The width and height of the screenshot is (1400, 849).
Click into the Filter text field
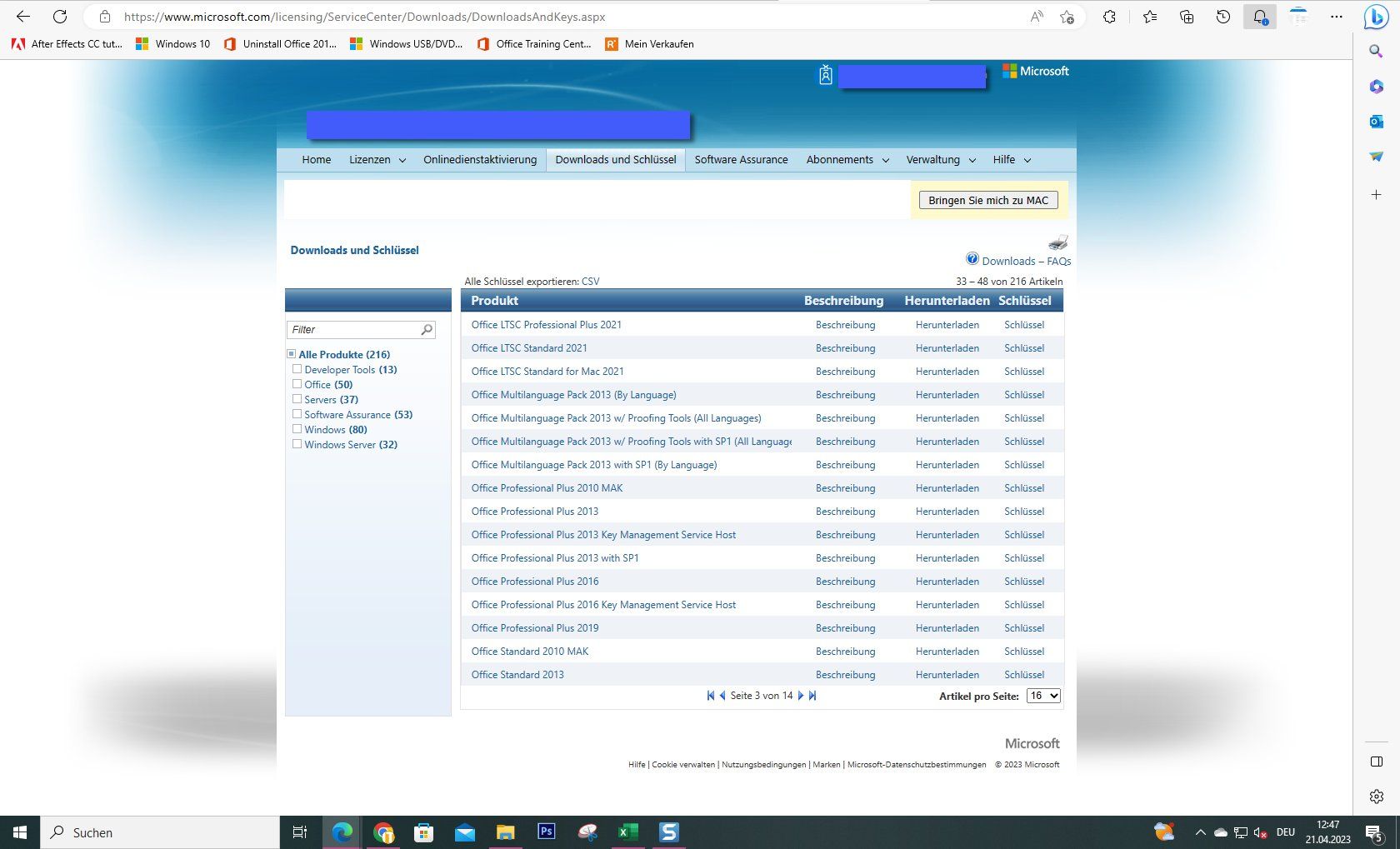[x=353, y=330]
